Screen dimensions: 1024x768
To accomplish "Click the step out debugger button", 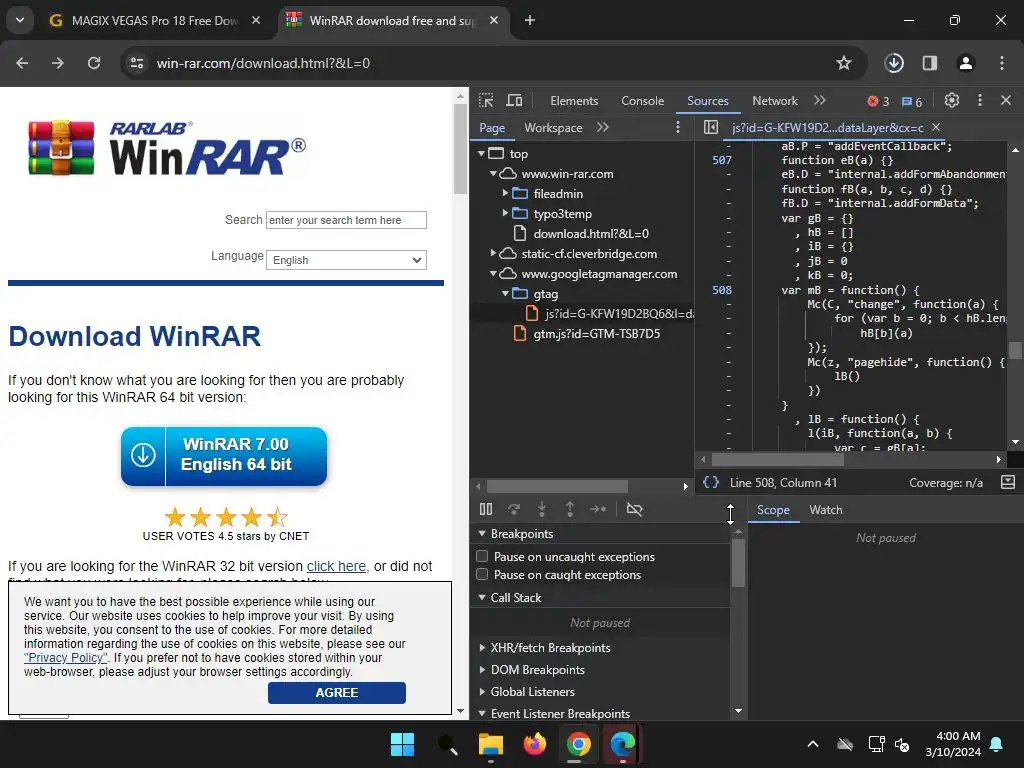I will point(569,509).
